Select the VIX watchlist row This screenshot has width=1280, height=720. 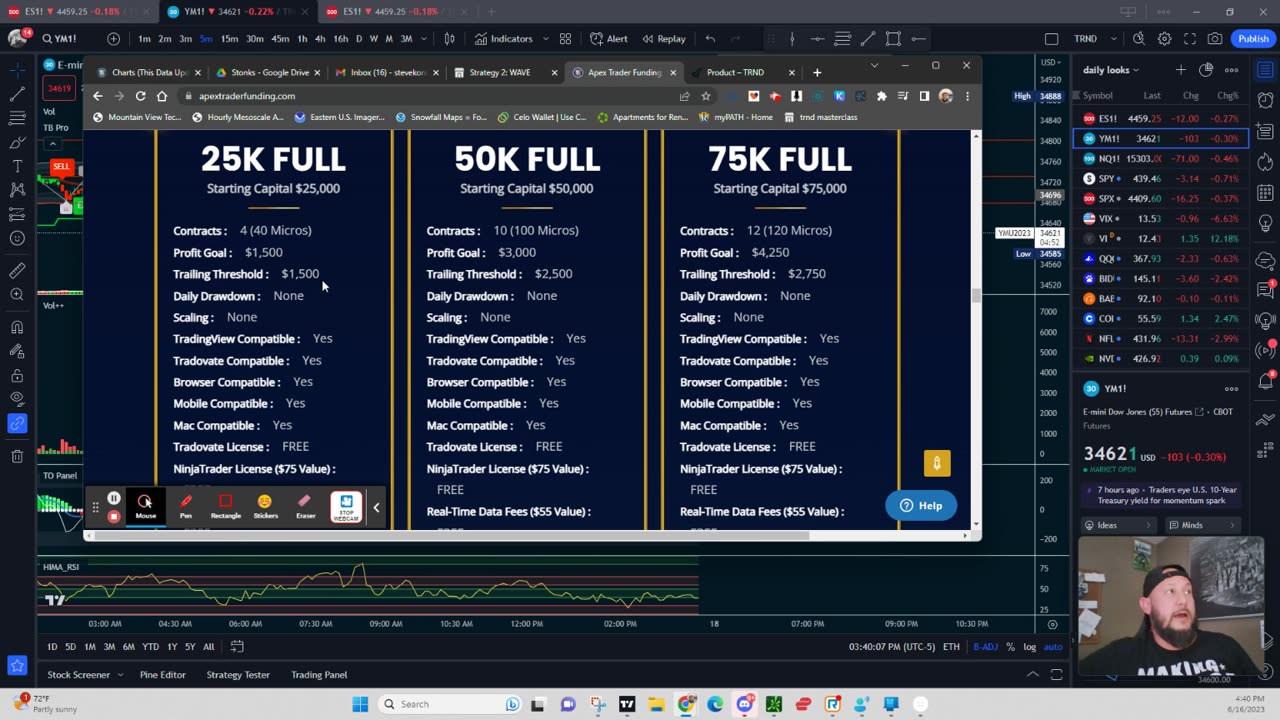[x=1160, y=219]
